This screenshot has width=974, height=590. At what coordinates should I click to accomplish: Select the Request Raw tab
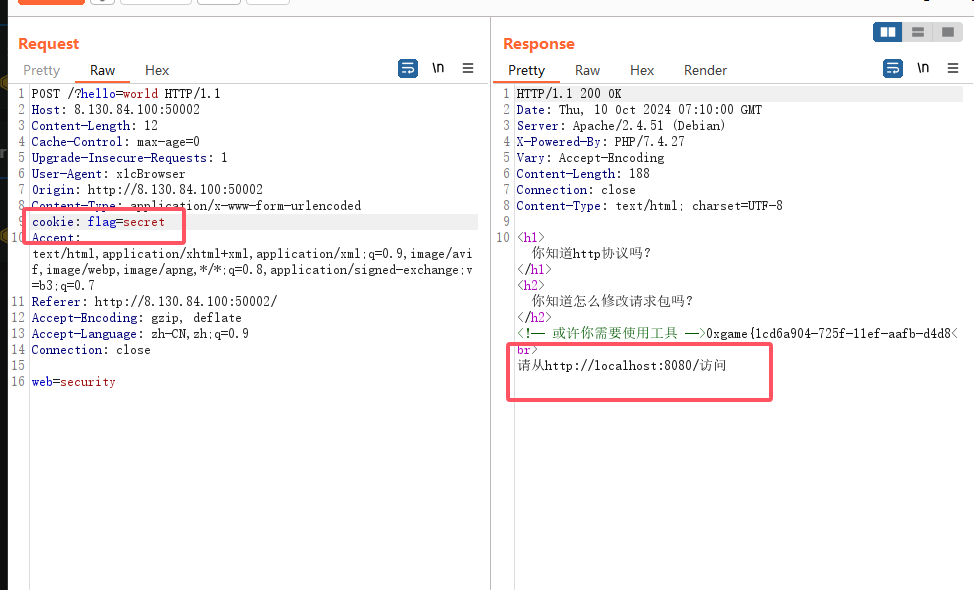[x=103, y=70]
